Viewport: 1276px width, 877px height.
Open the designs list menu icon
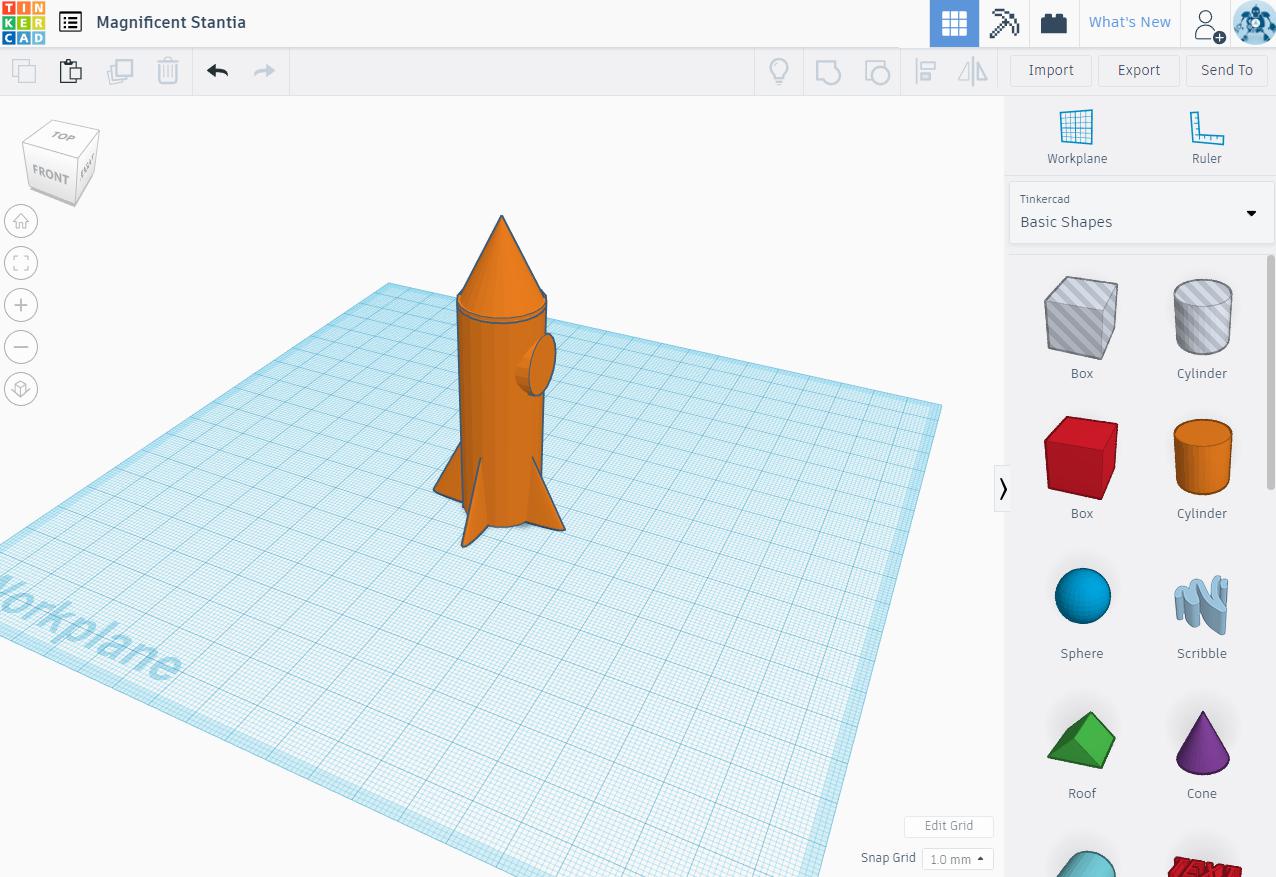point(70,22)
